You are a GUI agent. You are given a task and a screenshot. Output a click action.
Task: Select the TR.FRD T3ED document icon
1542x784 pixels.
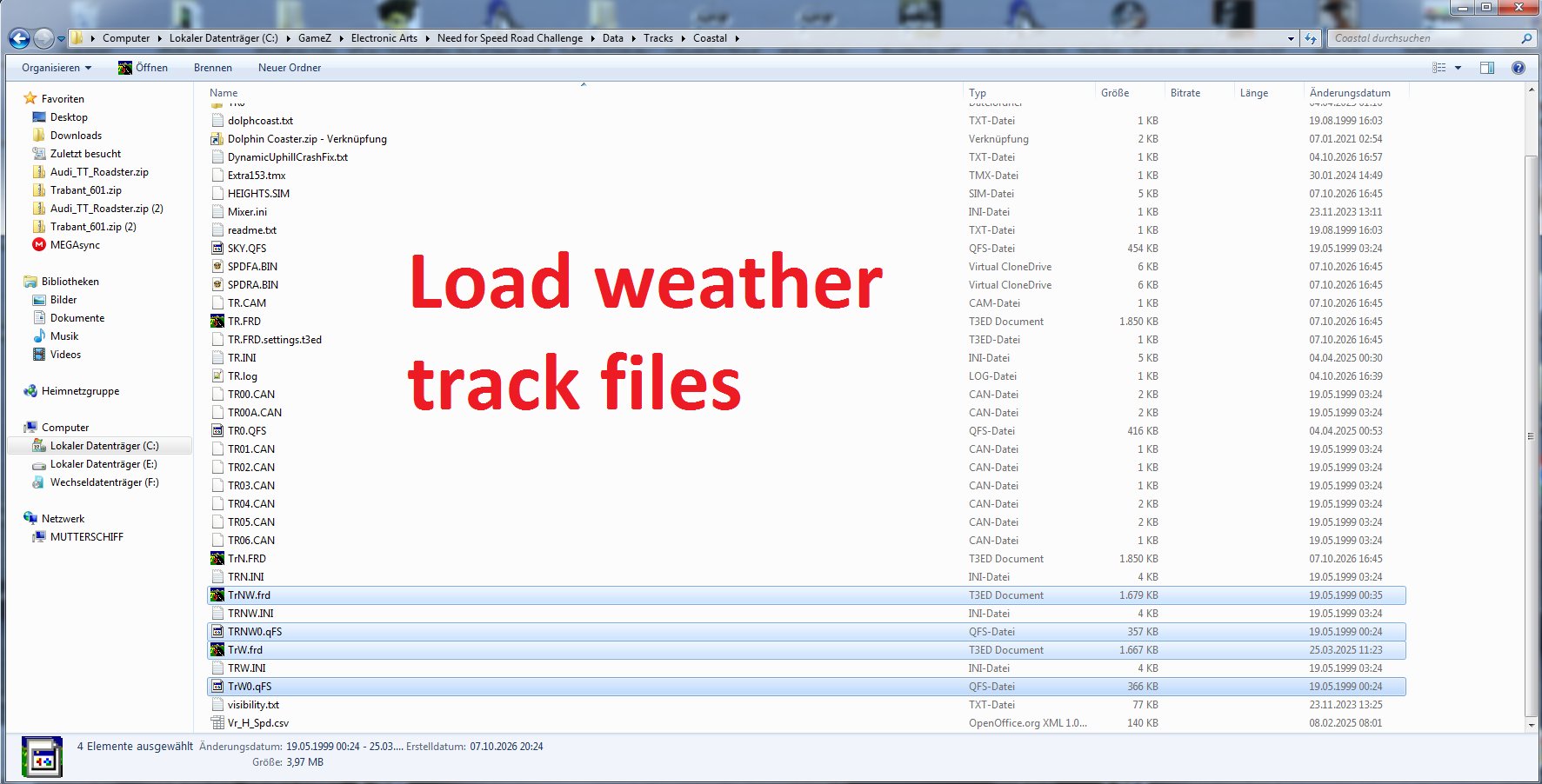pos(217,322)
